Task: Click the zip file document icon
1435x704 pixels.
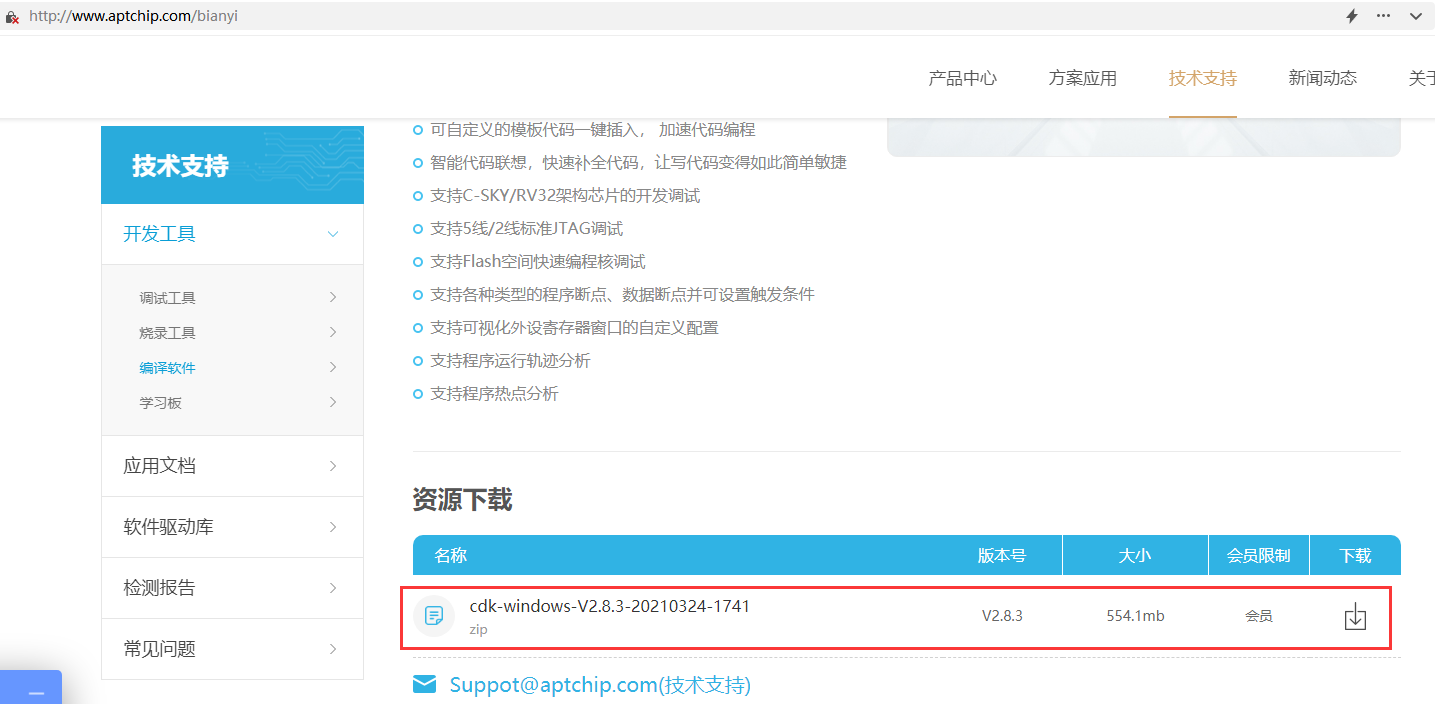Action: click(434, 616)
